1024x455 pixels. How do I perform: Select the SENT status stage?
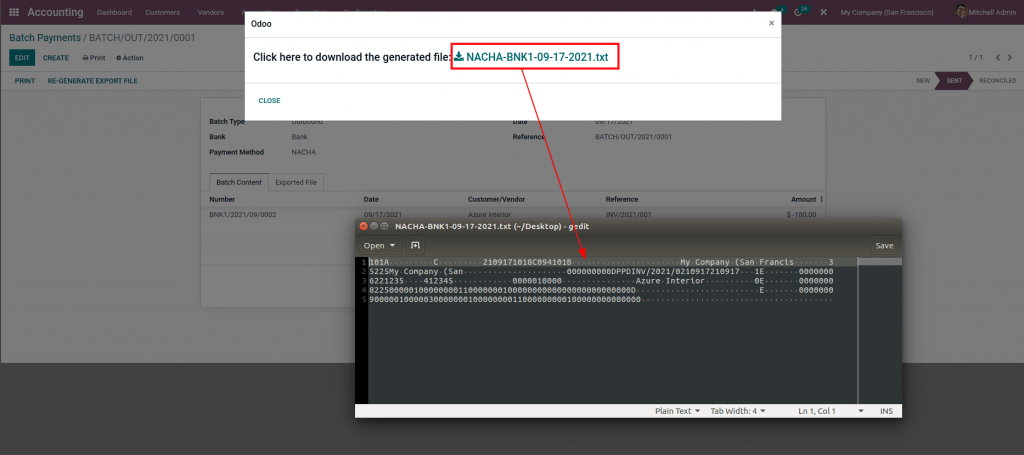point(954,81)
